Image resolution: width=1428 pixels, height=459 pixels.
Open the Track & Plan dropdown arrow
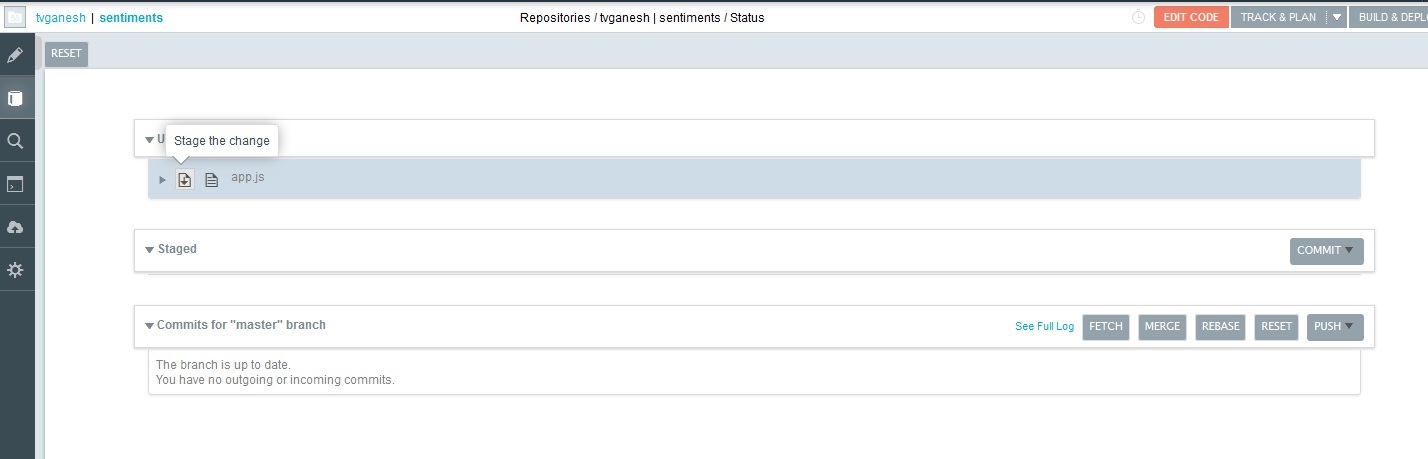(1336, 17)
